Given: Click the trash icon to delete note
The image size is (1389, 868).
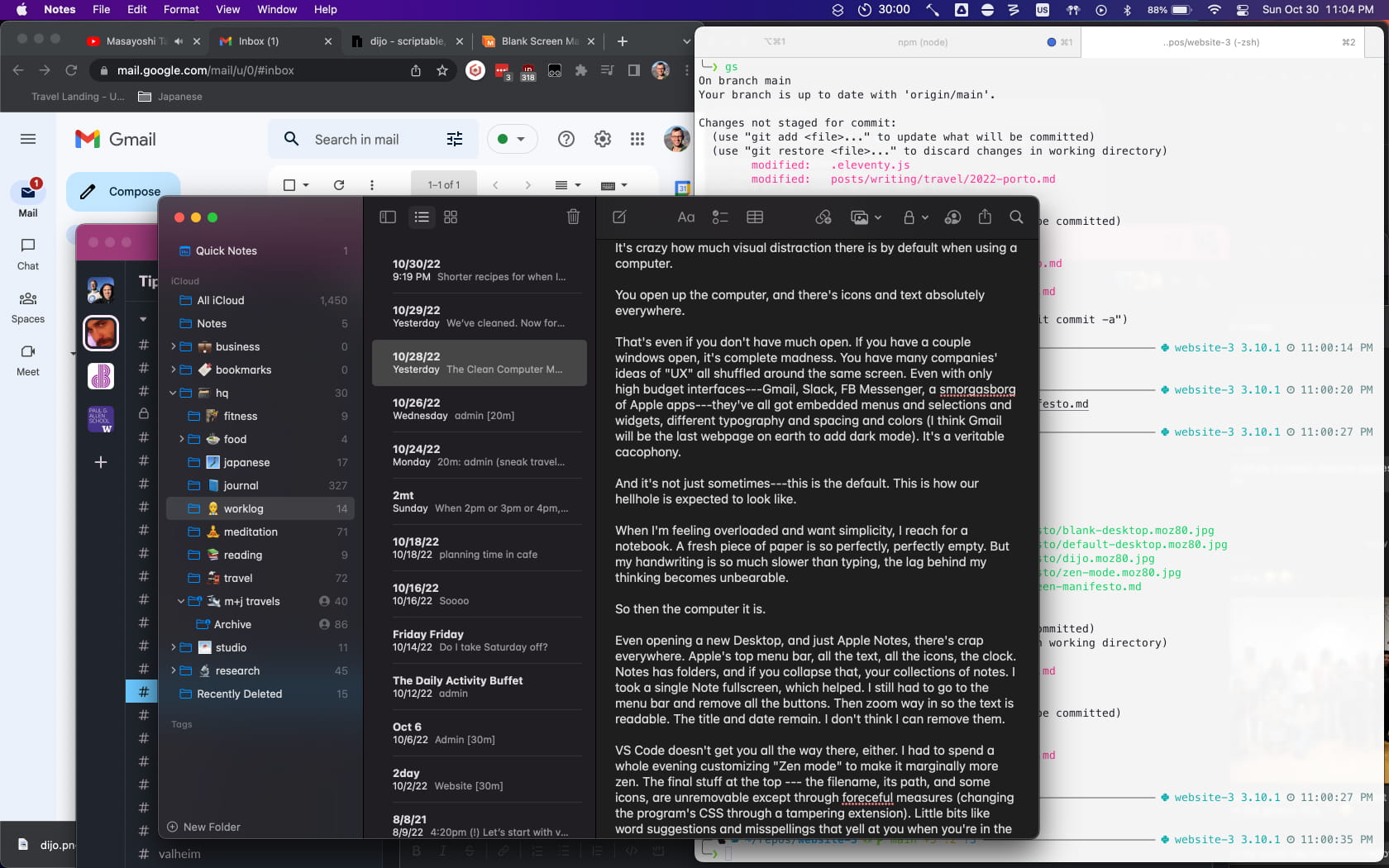Looking at the screenshot, I should [x=573, y=217].
